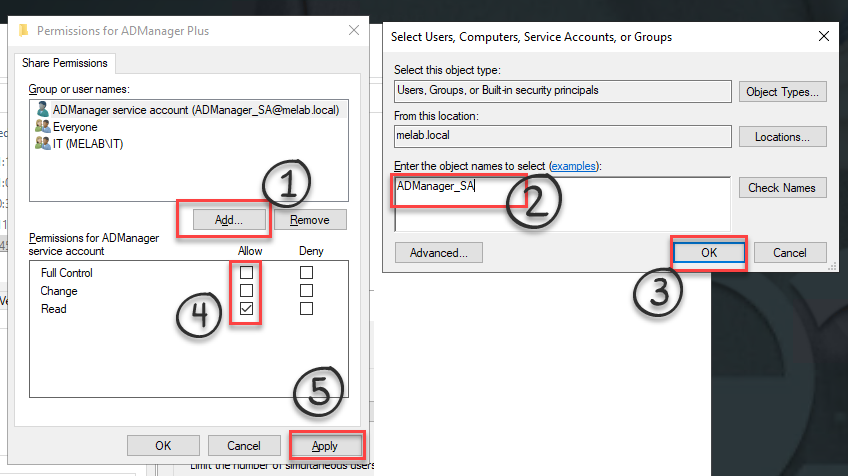Image resolution: width=848 pixels, height=476 pixels.
Task: Tick the Change Allow checkbox
Action: [246, 291]
